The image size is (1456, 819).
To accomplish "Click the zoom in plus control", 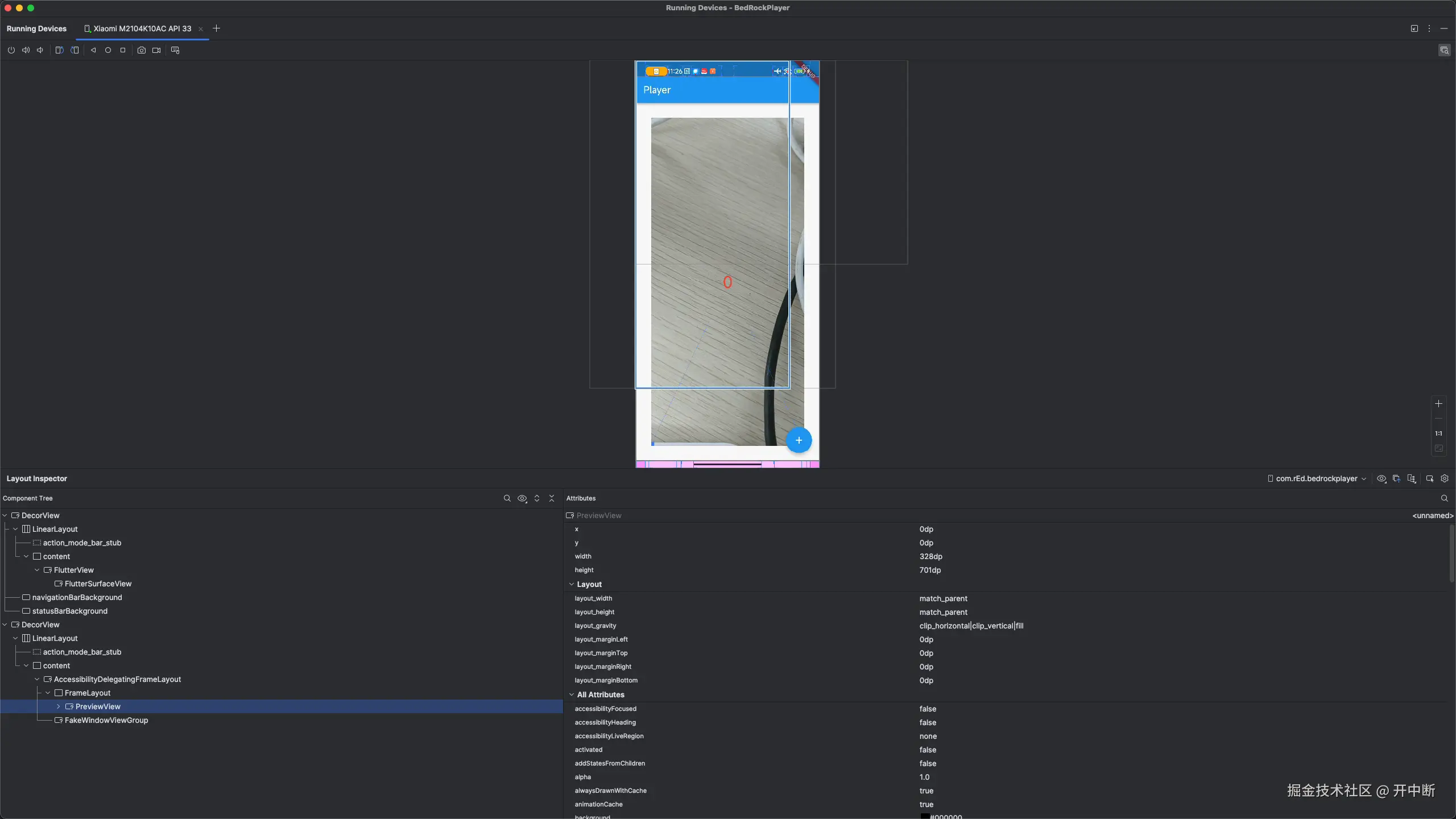I will 1438,404.
